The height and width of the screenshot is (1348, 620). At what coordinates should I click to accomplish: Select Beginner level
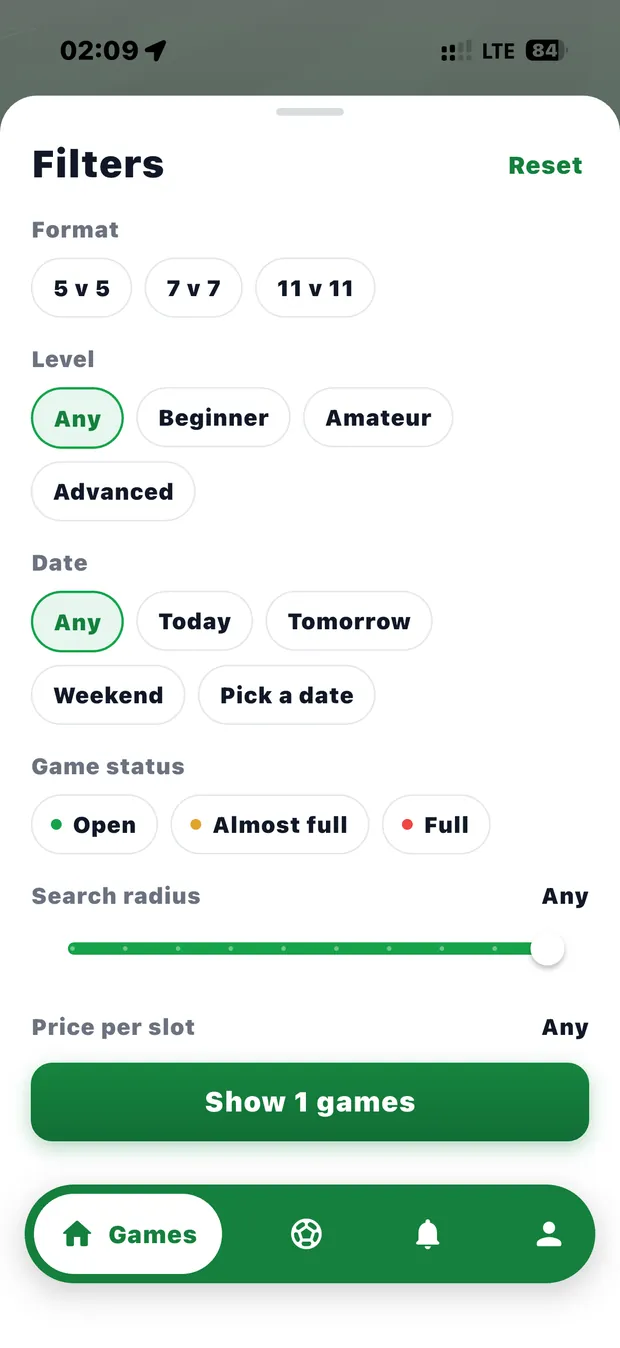[x=213, y=418]
